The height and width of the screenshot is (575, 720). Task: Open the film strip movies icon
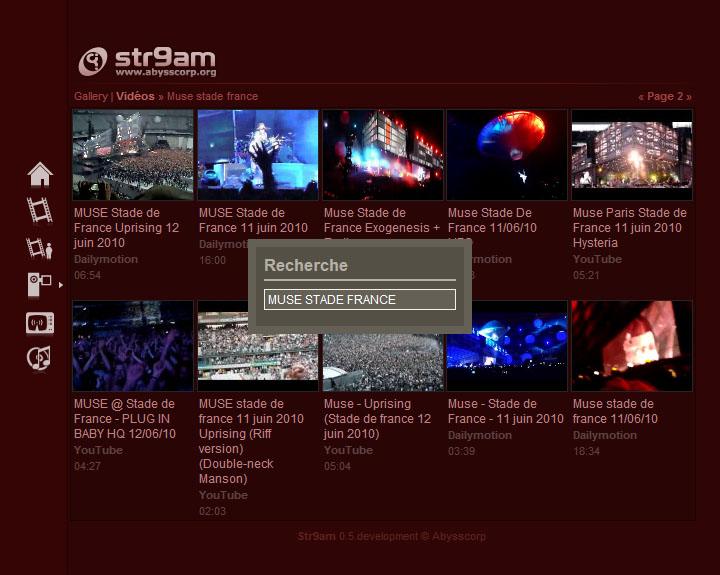tap(39, 210)
